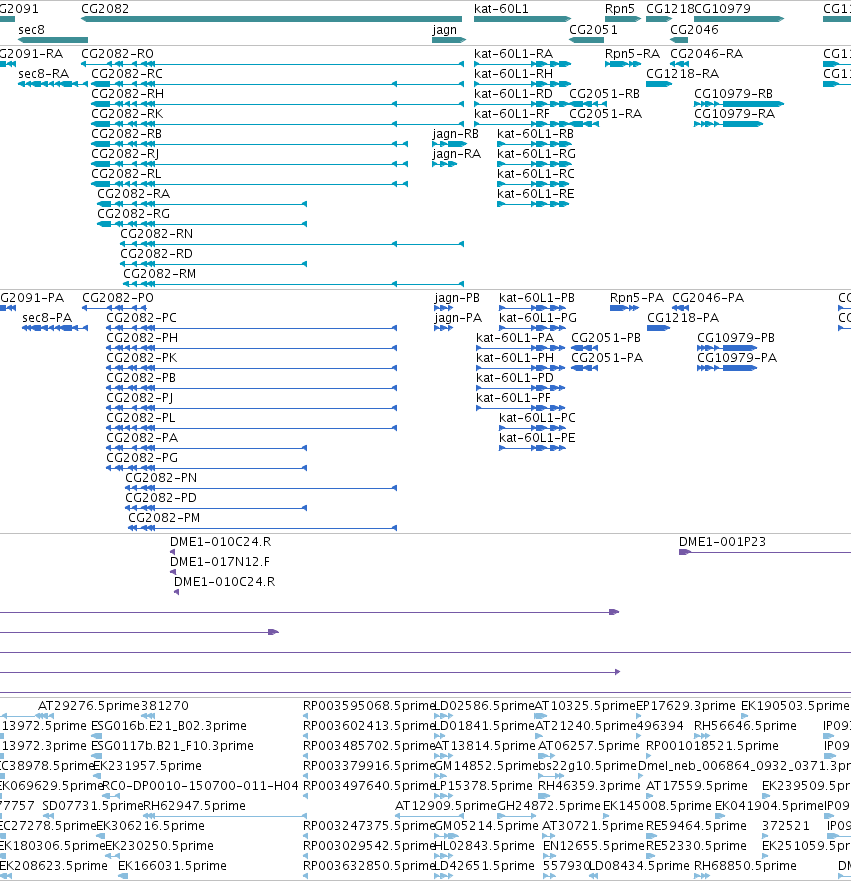Select transcript kat-60L1-RA
The height and width of the screenshot is (881, 851).
[x=522, y=64]
